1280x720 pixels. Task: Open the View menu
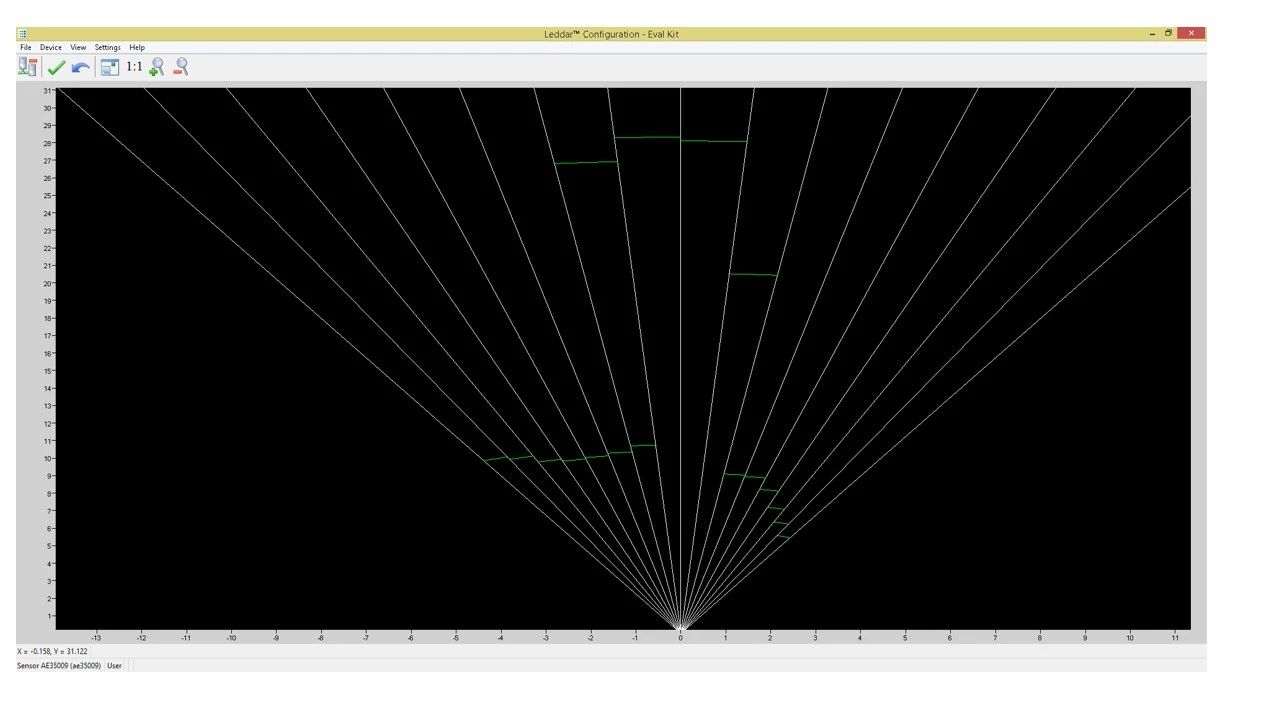(x=78, y=47)
